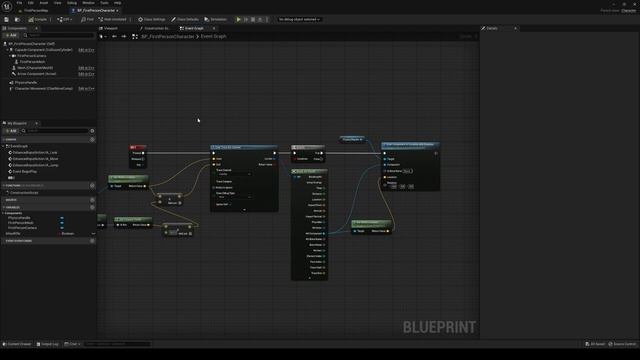Toggle visibility of PhysicsHandle variable

click(x=62, y=218)
